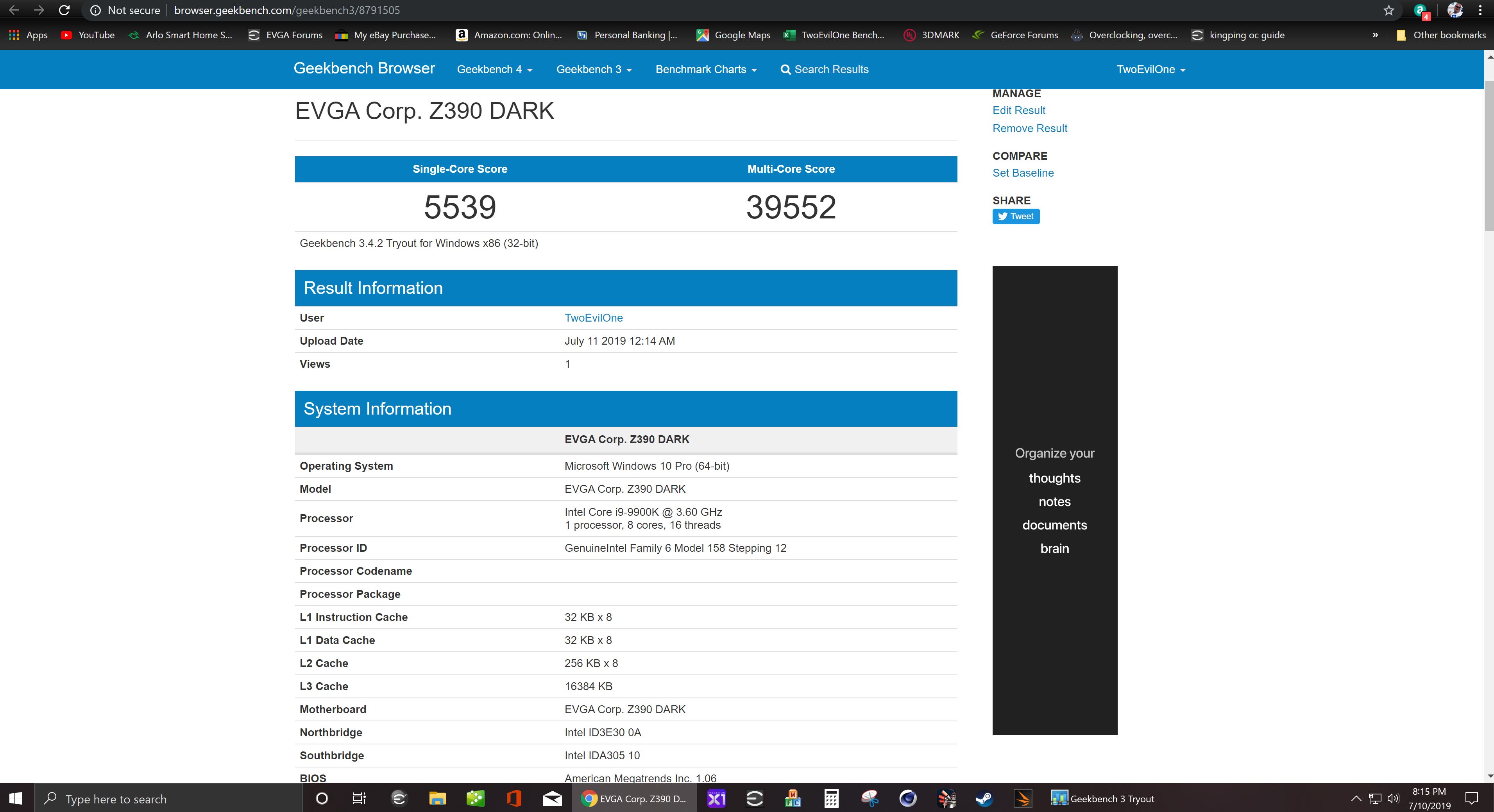Open the Chrome three-dot menu
The image size is (1494, 812).
click(1480, 10)
